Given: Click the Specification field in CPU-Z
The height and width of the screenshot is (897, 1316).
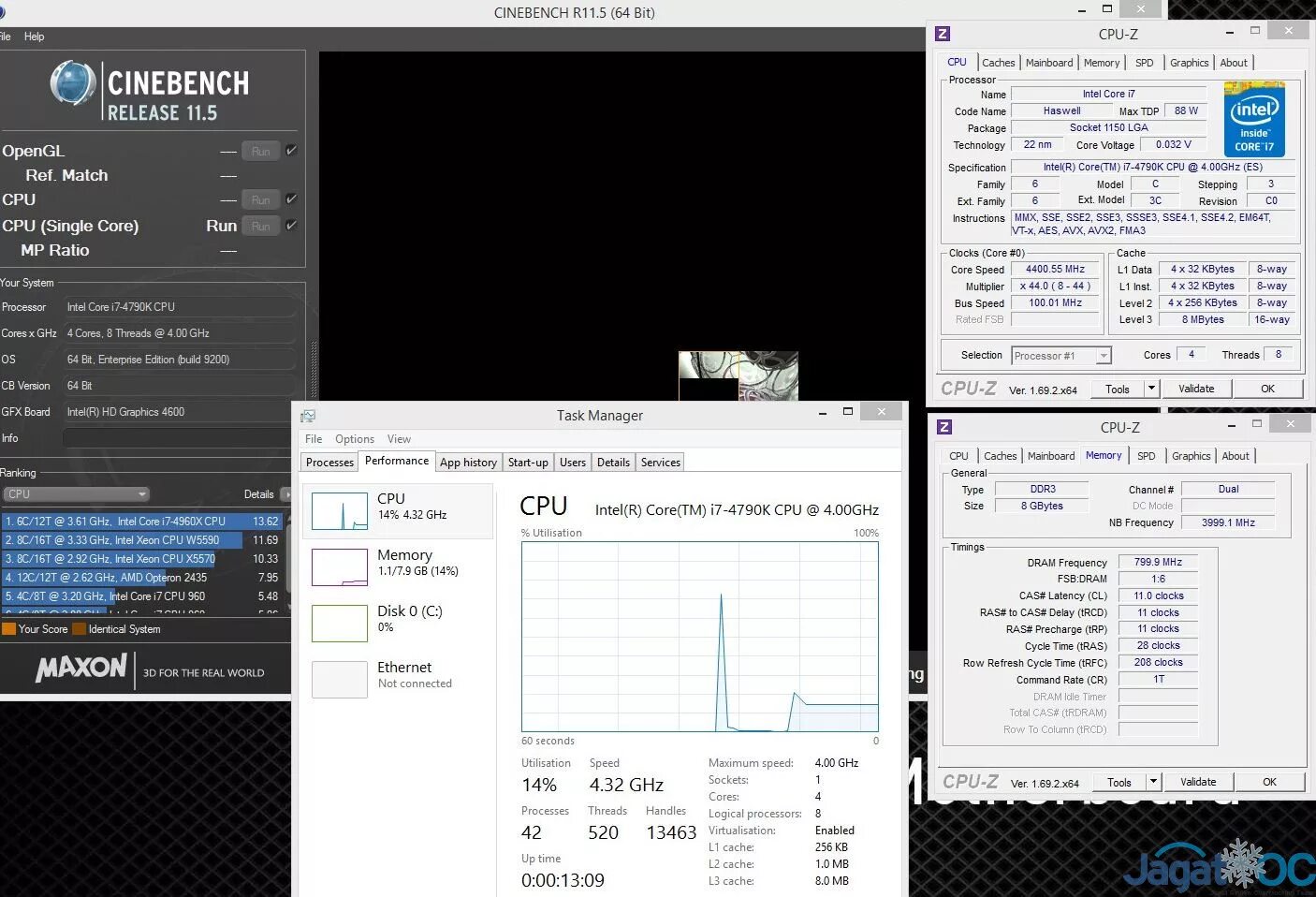Looking at the screenshot, I should tap(1153, 168).
